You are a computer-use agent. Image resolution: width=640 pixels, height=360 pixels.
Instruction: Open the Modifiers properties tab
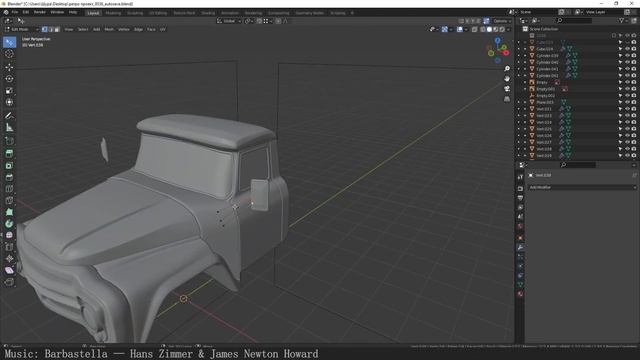tap(520, 248)
